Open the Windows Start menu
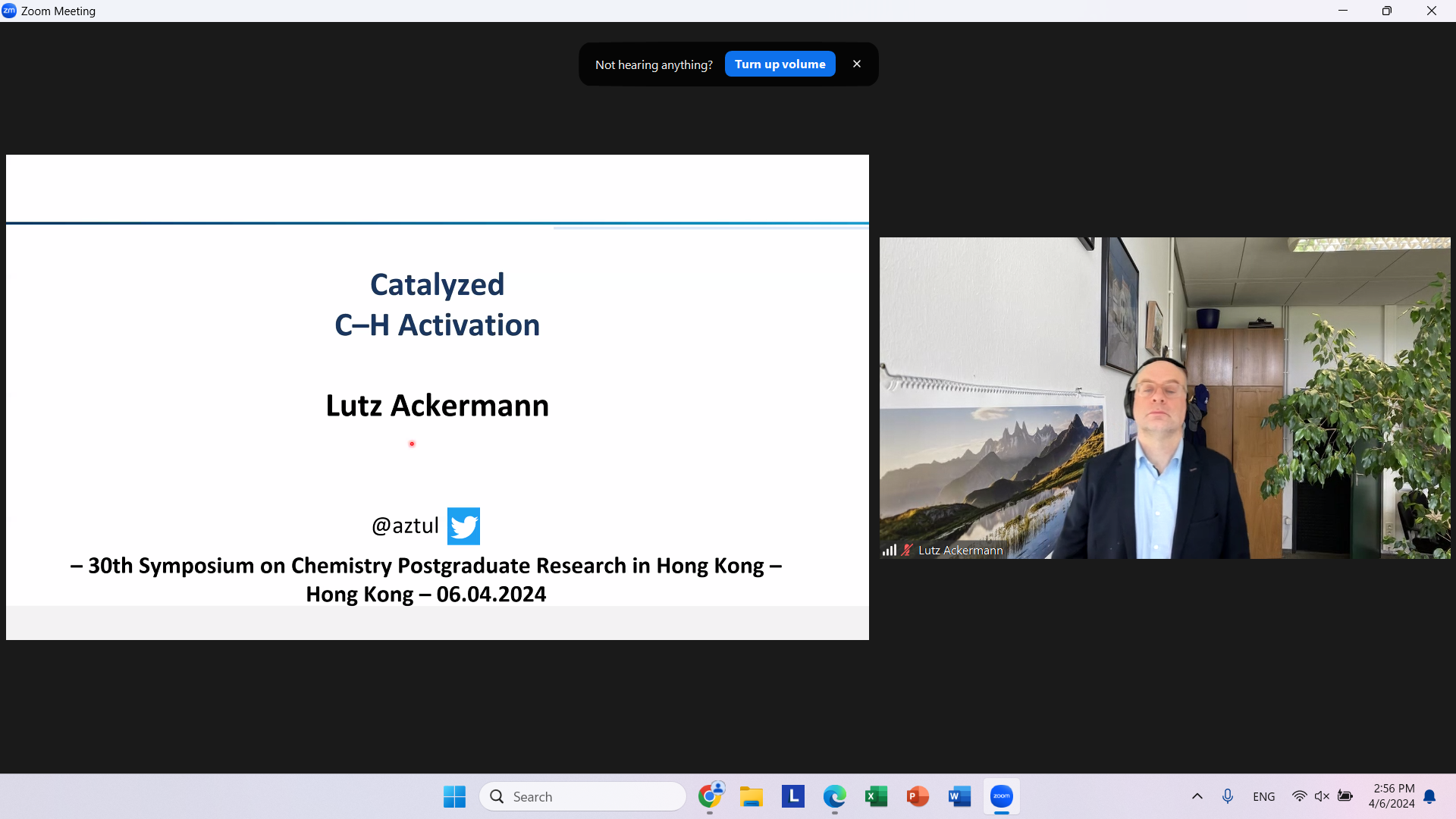This screenshot has width=1456, height=819. 454,796
